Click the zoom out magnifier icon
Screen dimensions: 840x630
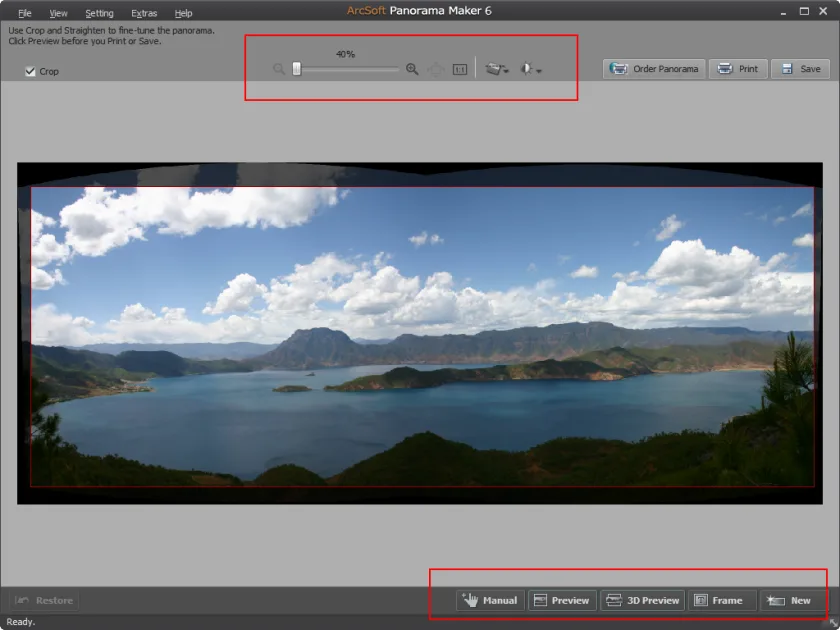279,69
